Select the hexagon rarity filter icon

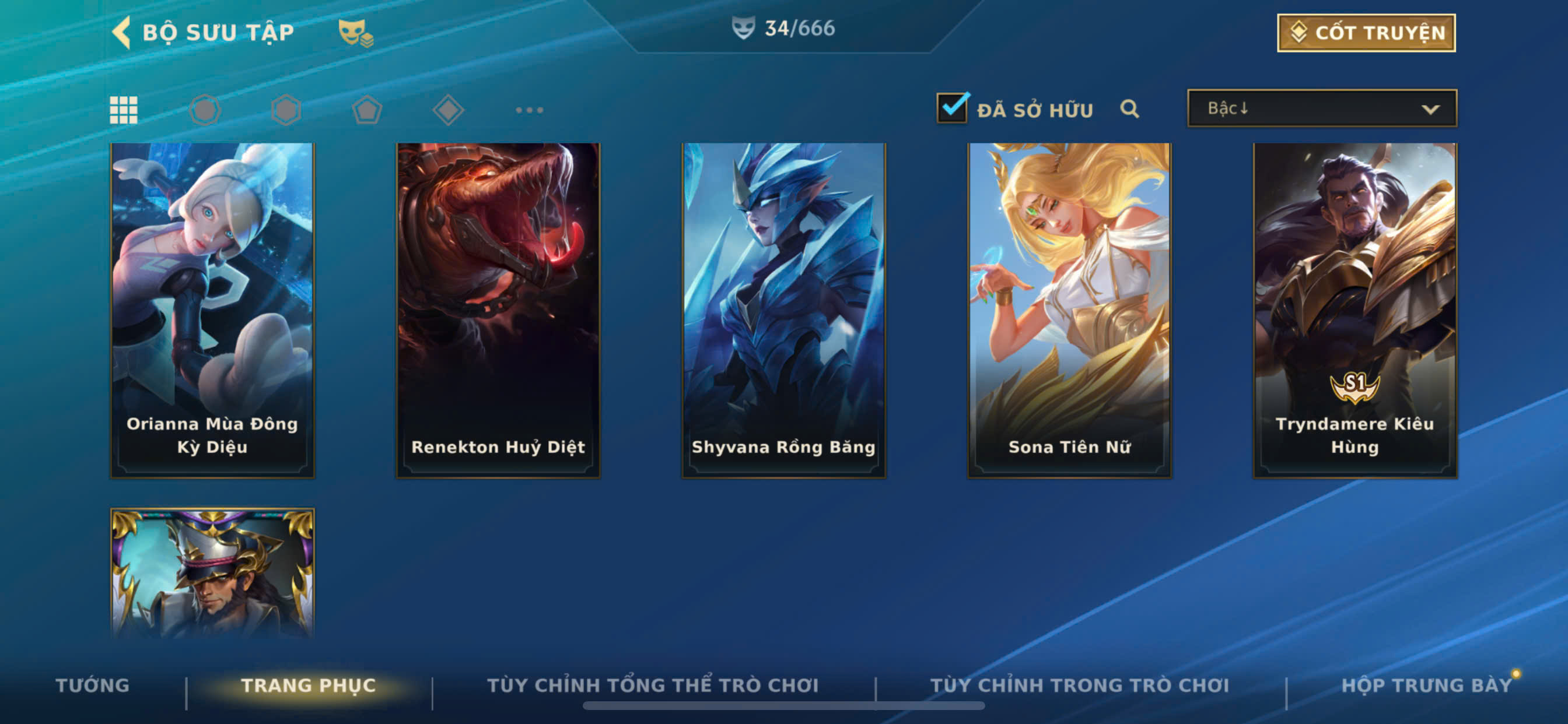coord(286,110)
